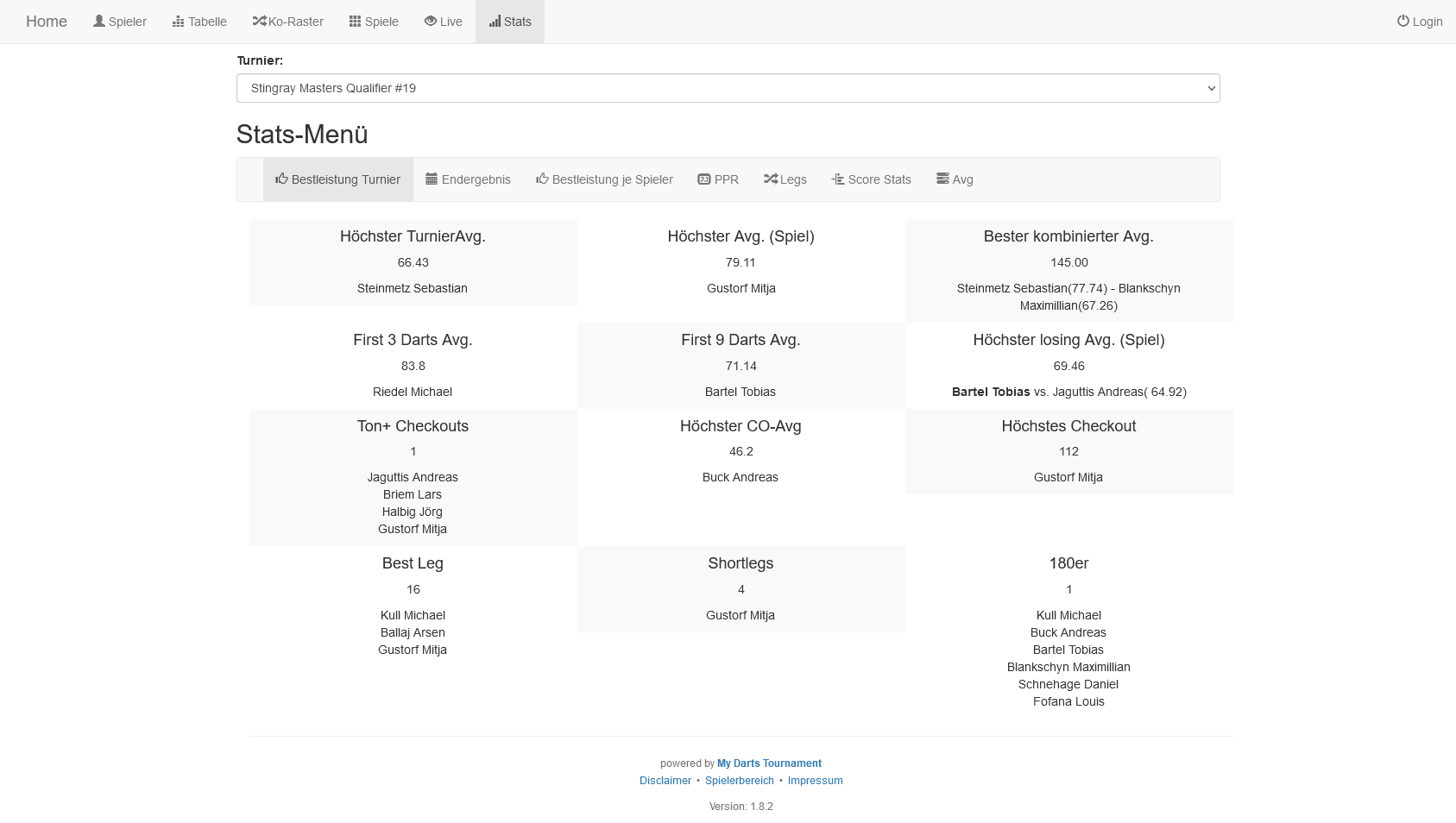Open the My Darts Tournament link
This screenshot has height=823, width=1456.
[769, 763]
